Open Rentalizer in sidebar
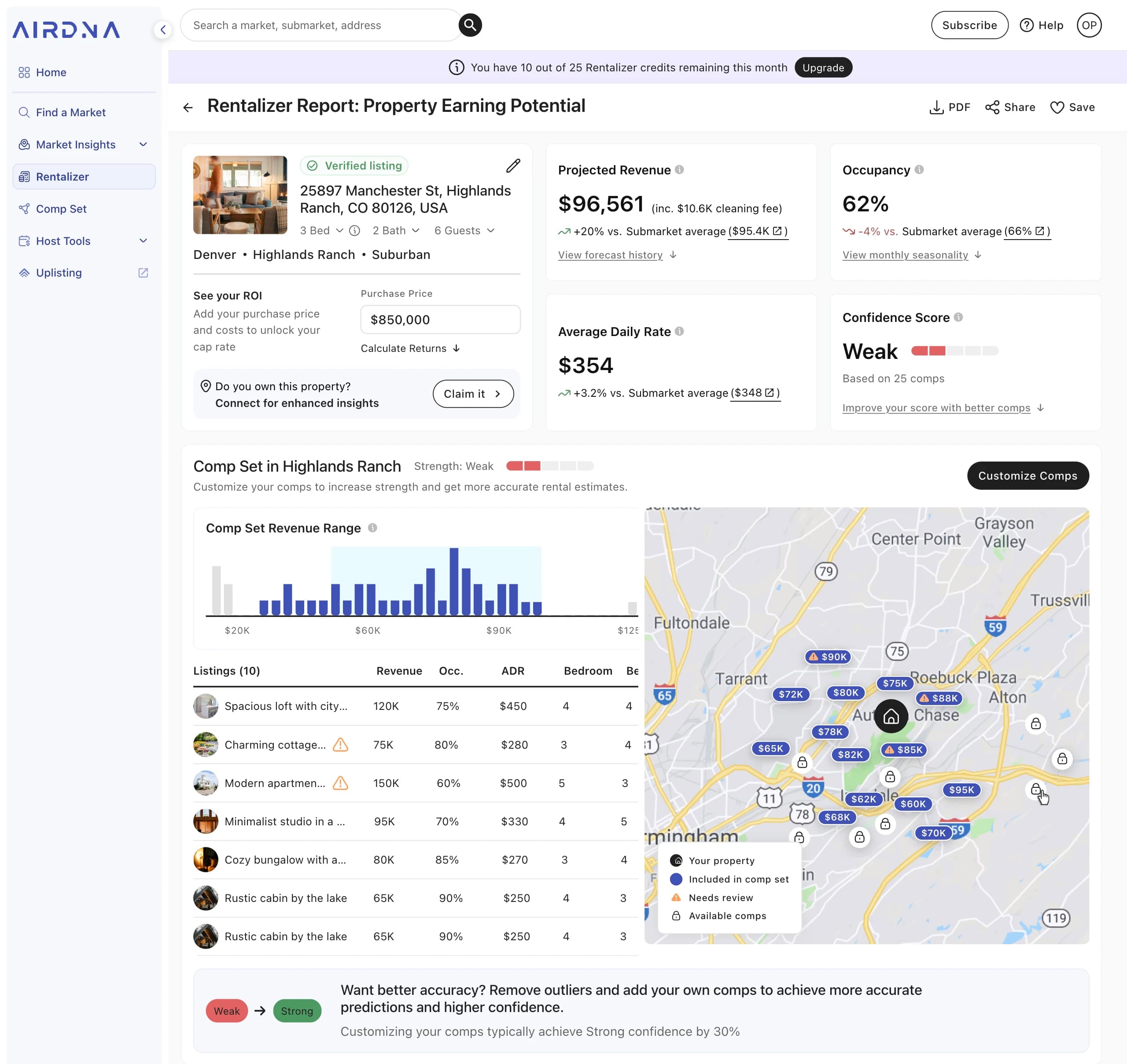1127x1064 pixels. click(x=84, y=177)
